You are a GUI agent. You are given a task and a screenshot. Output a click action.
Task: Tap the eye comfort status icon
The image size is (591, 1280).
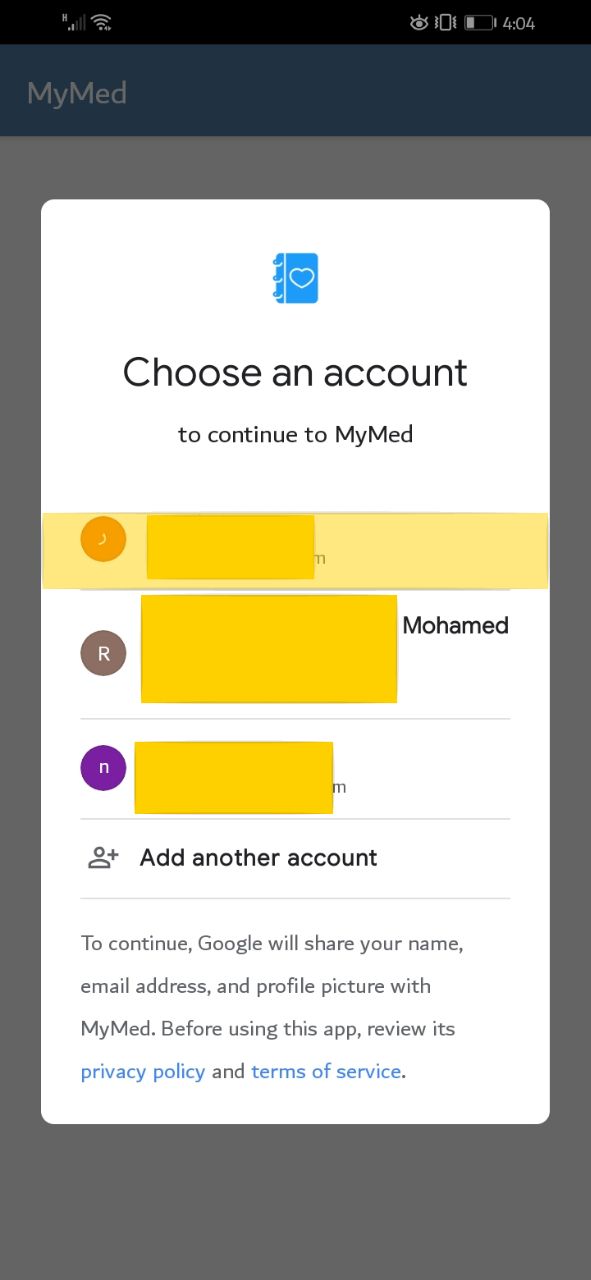tap(419, 22)
